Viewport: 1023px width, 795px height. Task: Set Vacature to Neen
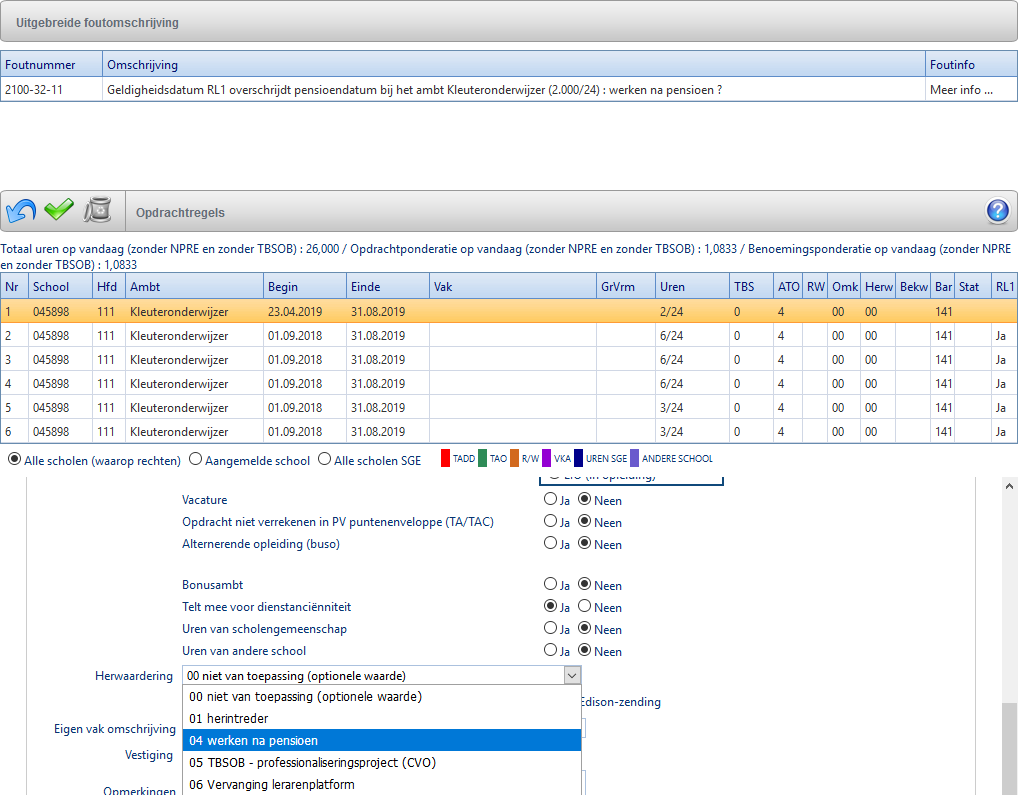[x=585, y=499]
